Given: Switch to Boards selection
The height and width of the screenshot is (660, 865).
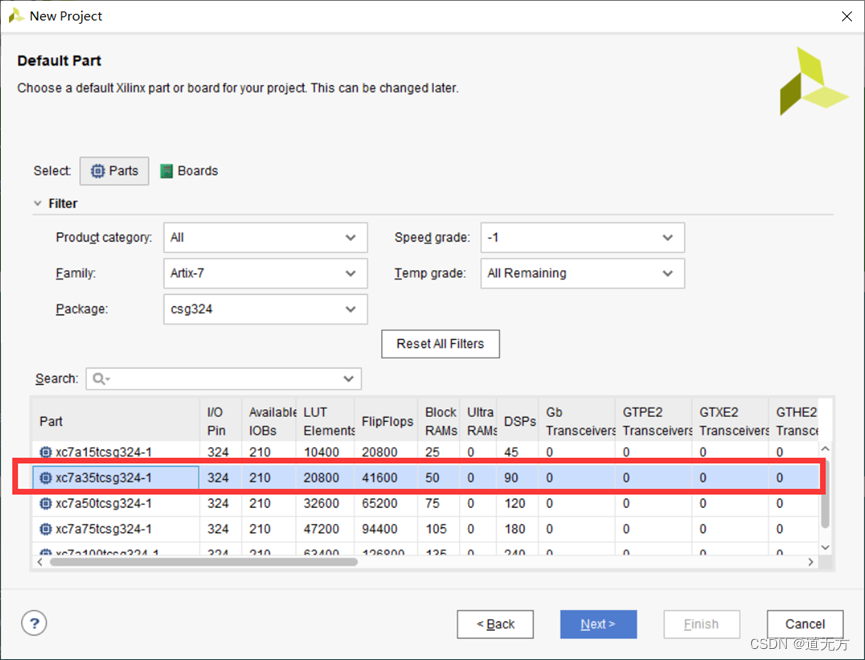Looking at the screenshot, I should point(189,171).
